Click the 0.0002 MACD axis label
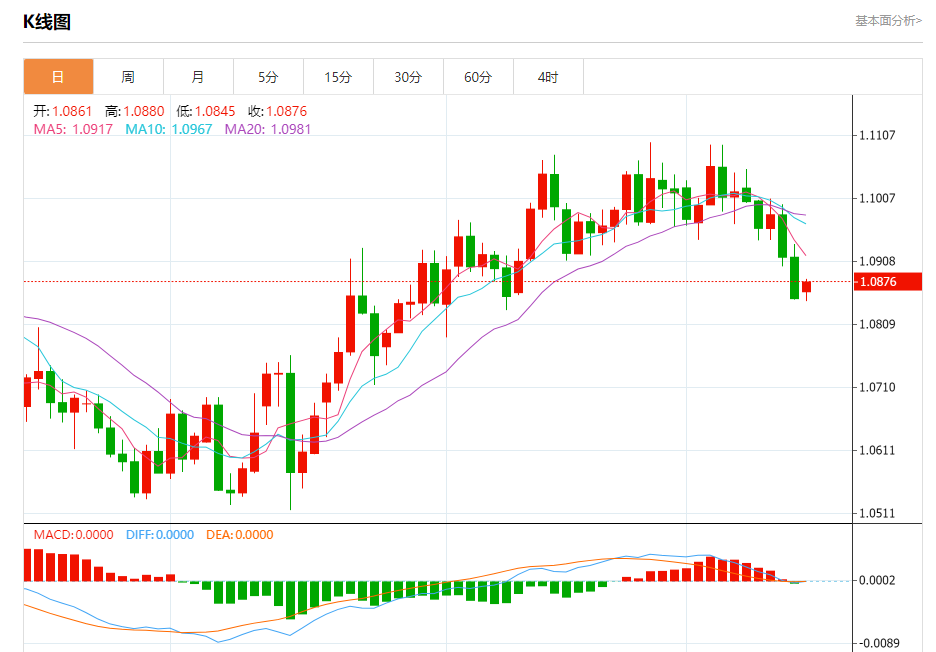The image size is (936, 652). click(877, 580)
